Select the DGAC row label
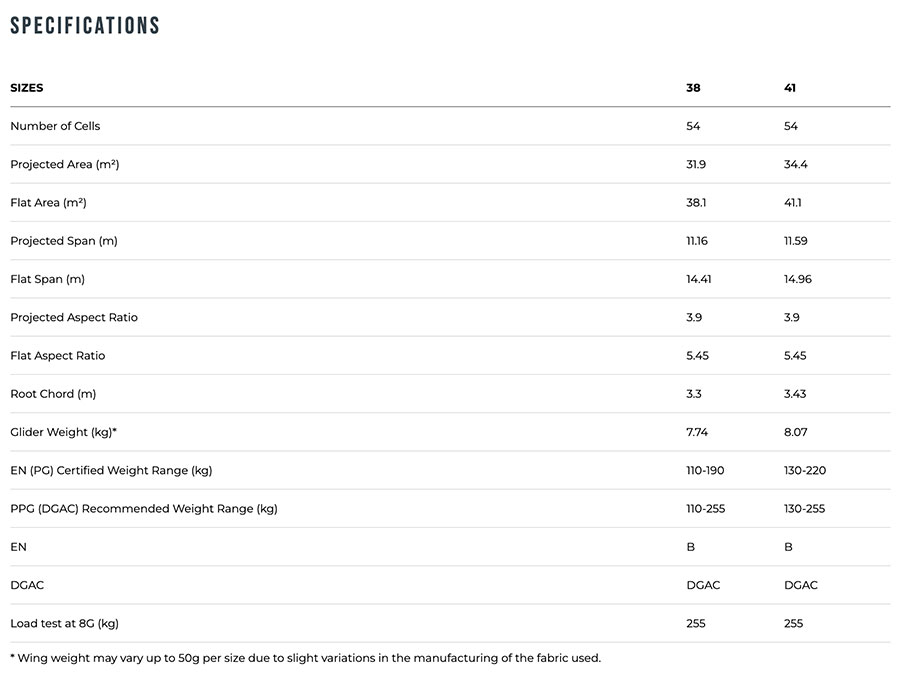Screen dimensions: 900x675 pos(27,585)
